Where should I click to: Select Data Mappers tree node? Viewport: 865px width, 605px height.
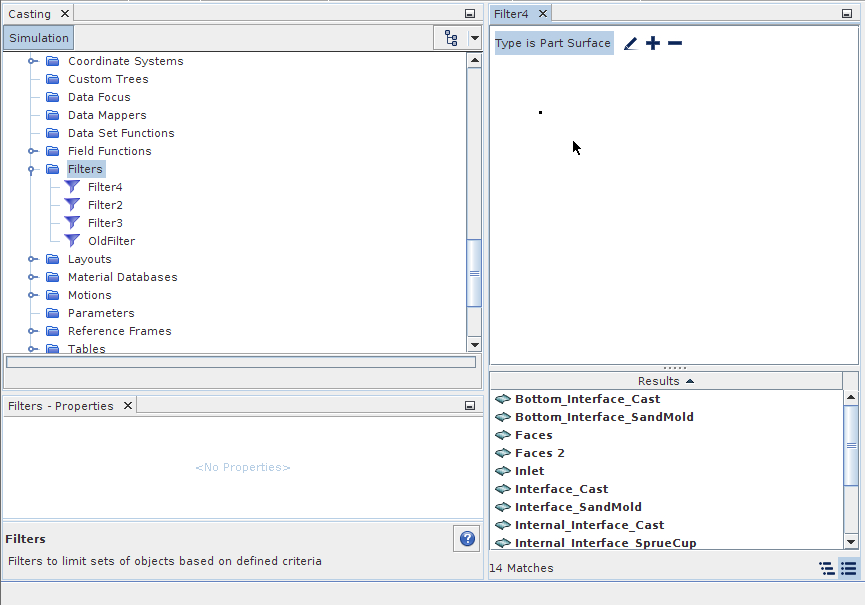107,115
